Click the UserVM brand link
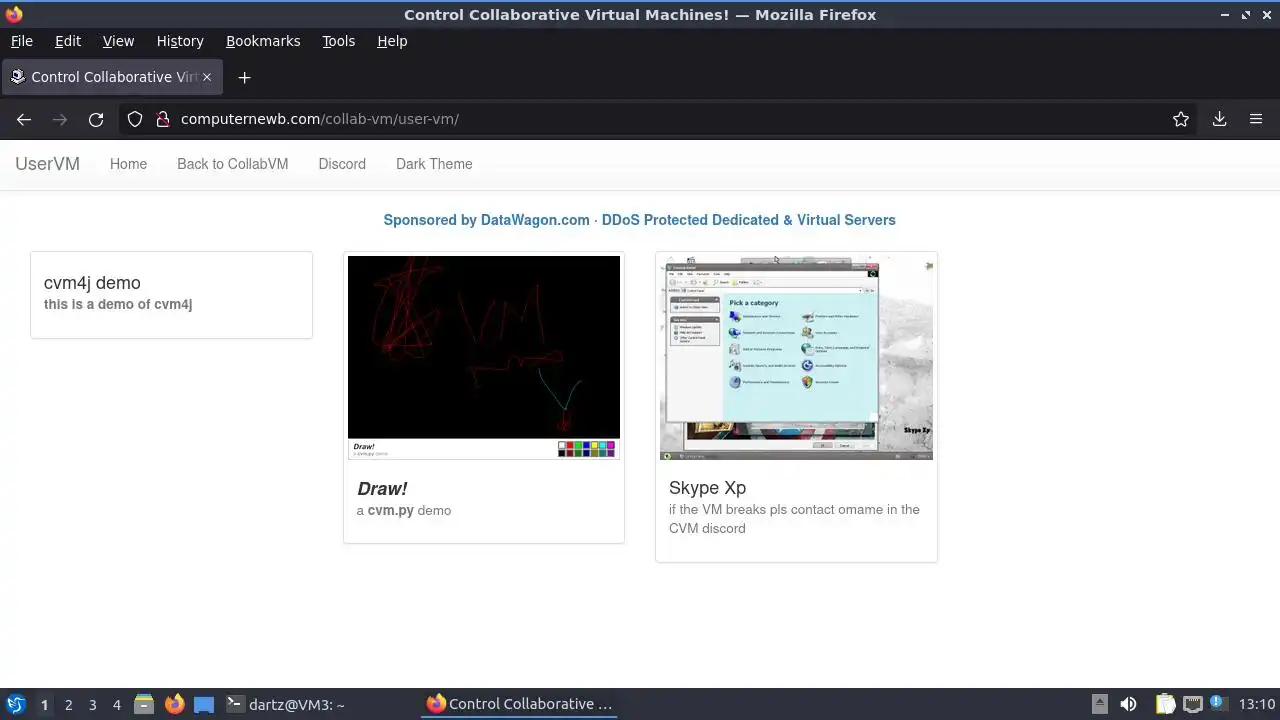Image resolution: width=1280 pixels, height=720 pixels. 47,164
